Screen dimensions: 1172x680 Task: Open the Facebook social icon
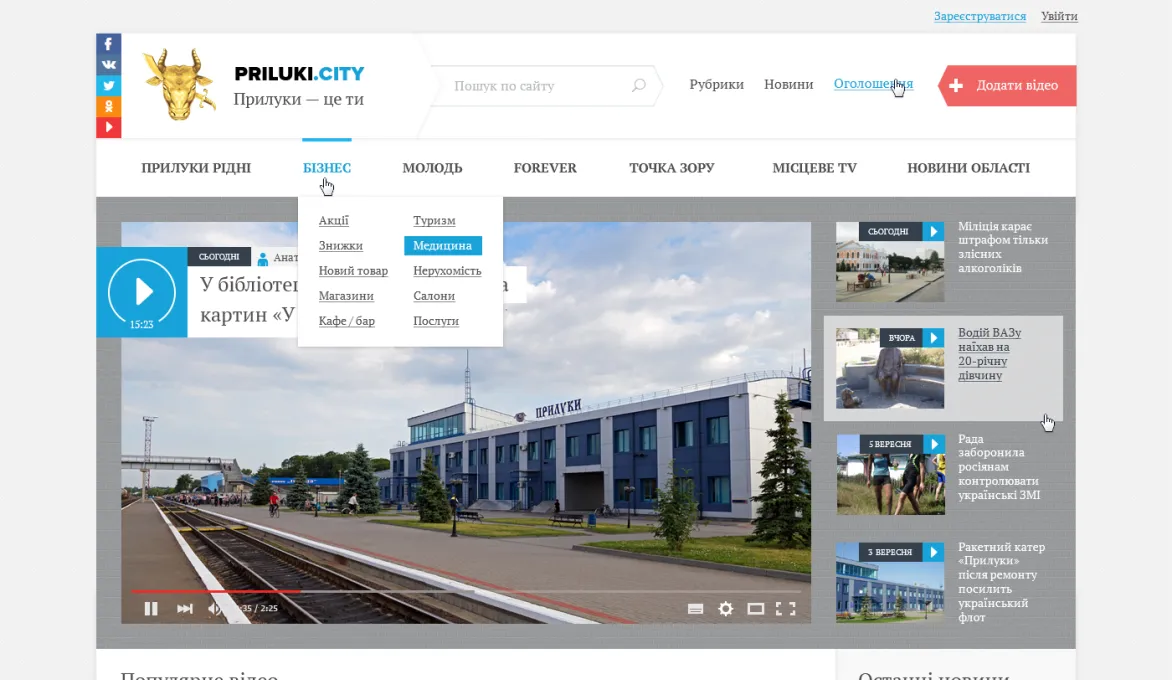pyautogui.click(x=108, y=44)
